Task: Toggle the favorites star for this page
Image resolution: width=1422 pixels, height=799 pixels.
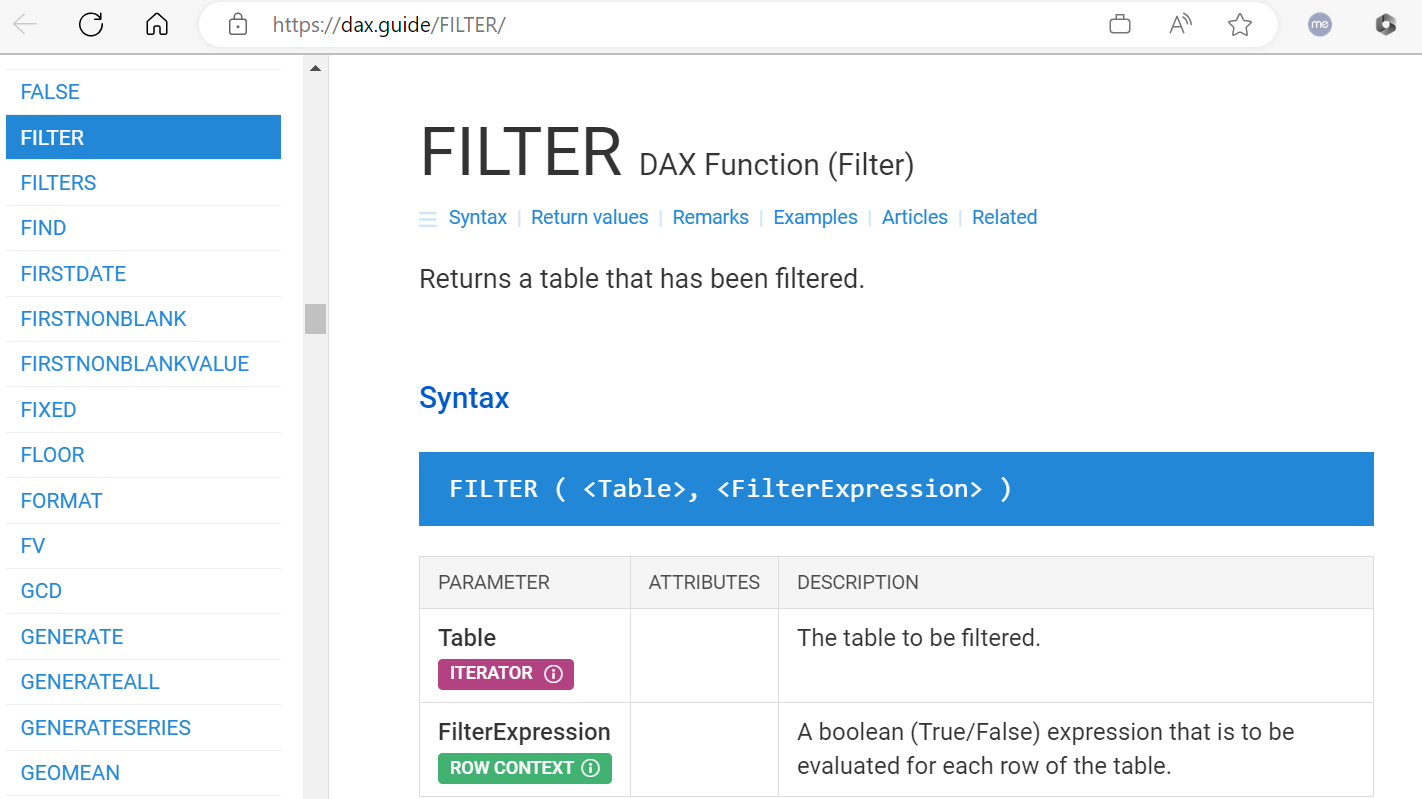Action: pyautogui.click(x=1239, y=24)
